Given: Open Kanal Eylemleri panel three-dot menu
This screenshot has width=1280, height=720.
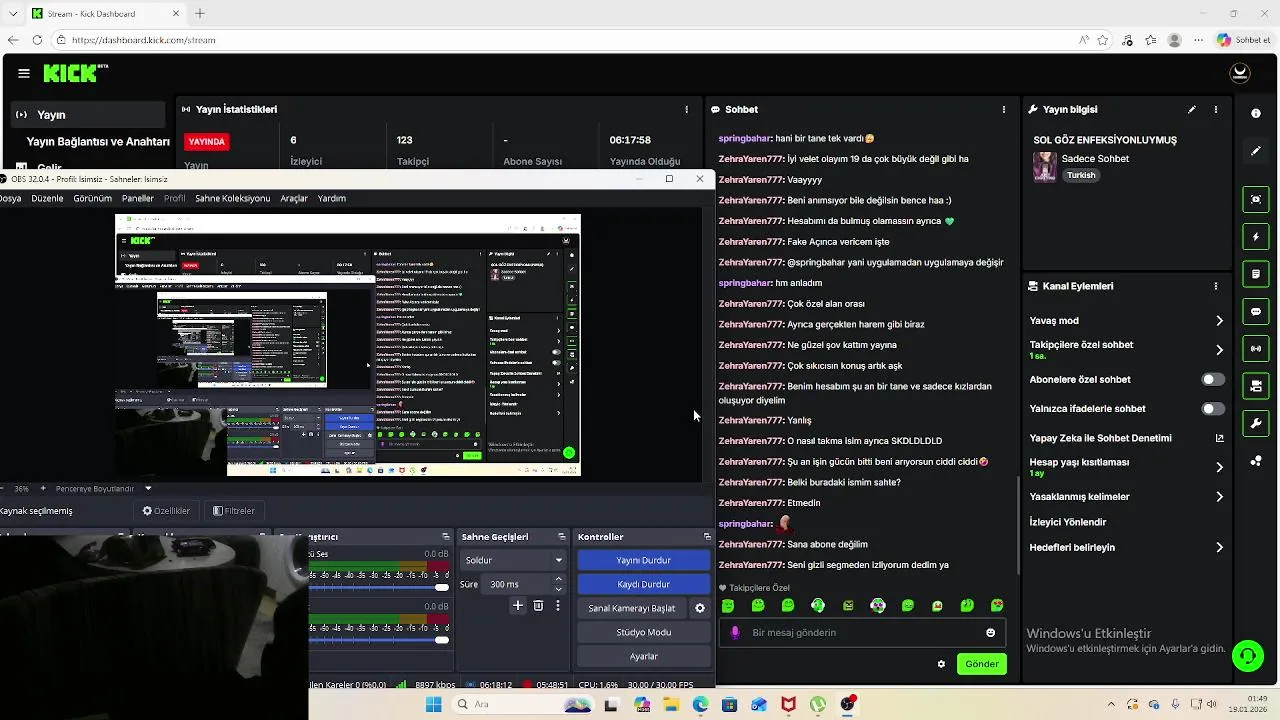Looking at the screenshot, I should pyautogui.click(x=1216, y=286).
